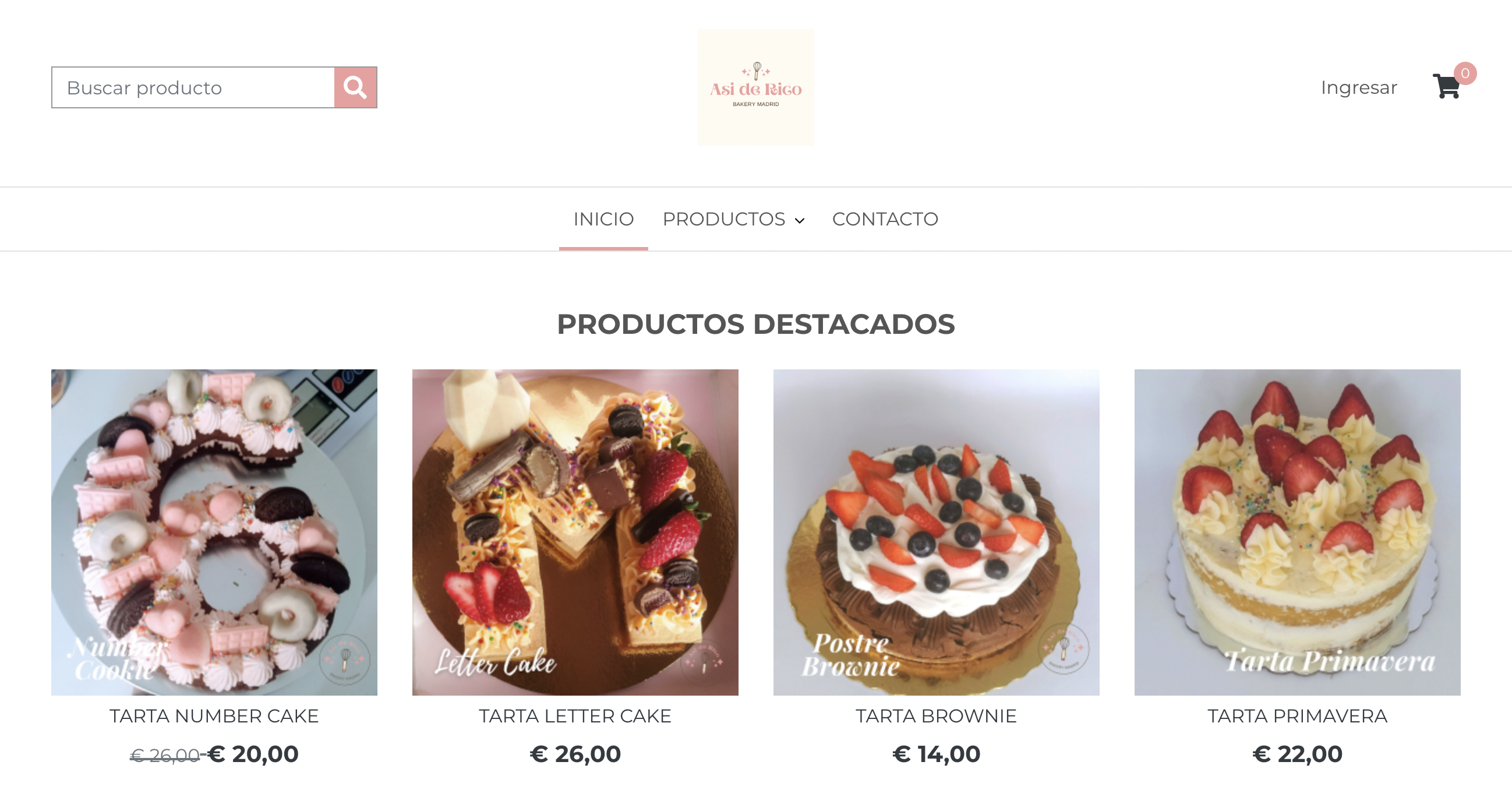Viewport: 1512px width, 797px height.
Task: Click the Ingresar login link
Action: click(x=1359, y=87)
